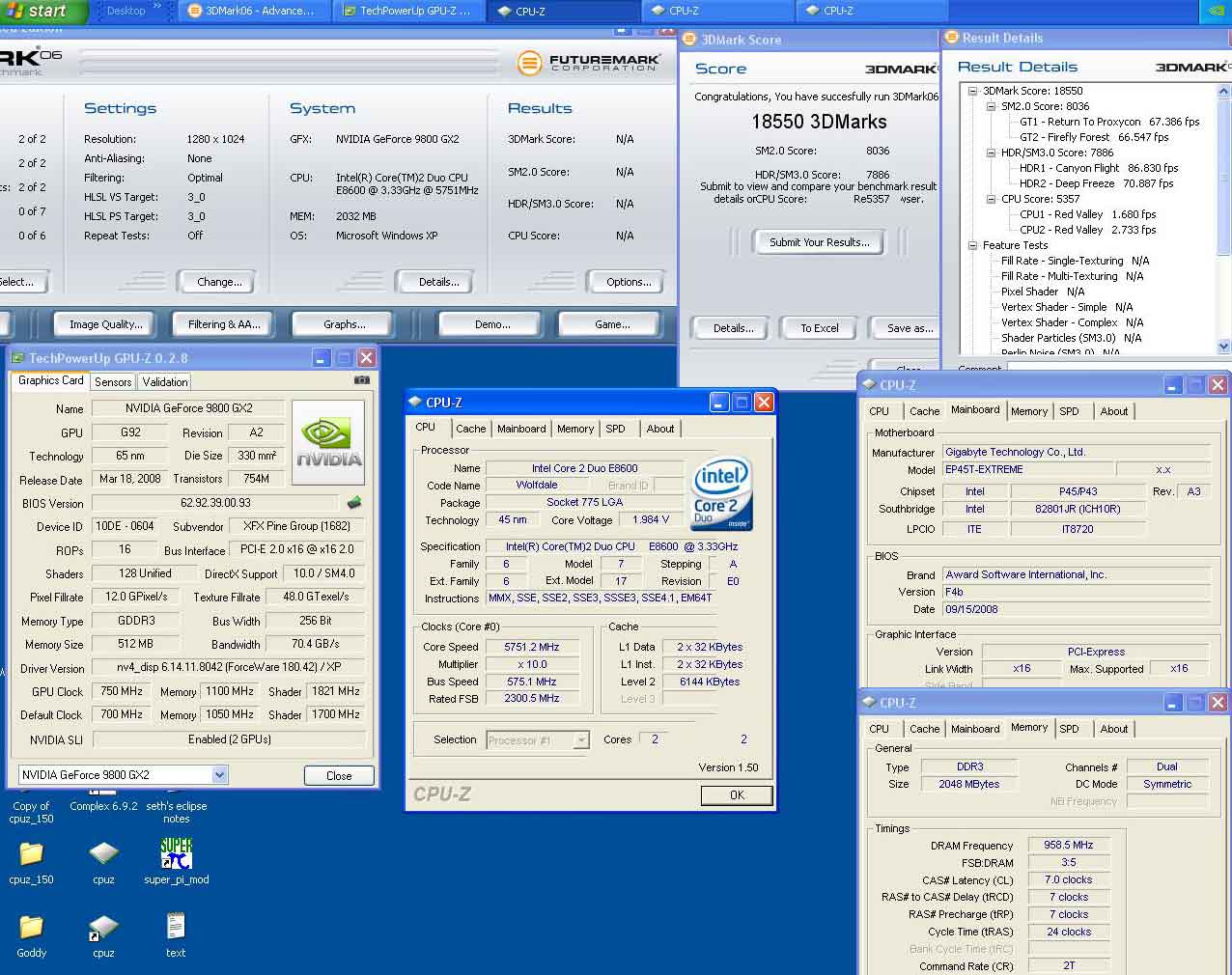Select the Pixel Shader N/A row
This screenshot has height=975, width=1232.
[1043, 292]
